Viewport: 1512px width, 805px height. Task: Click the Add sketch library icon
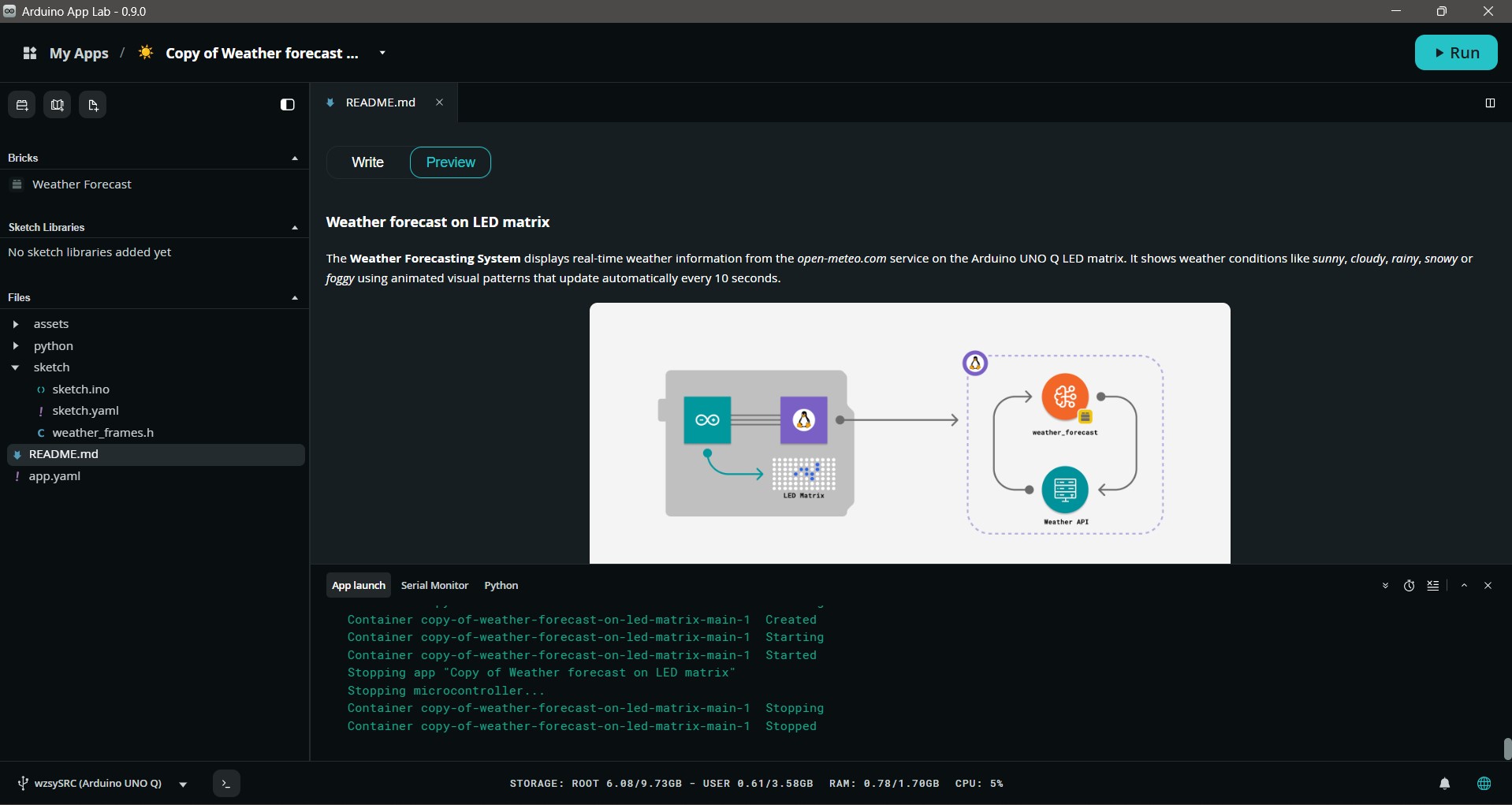click(x=57, y=105)
